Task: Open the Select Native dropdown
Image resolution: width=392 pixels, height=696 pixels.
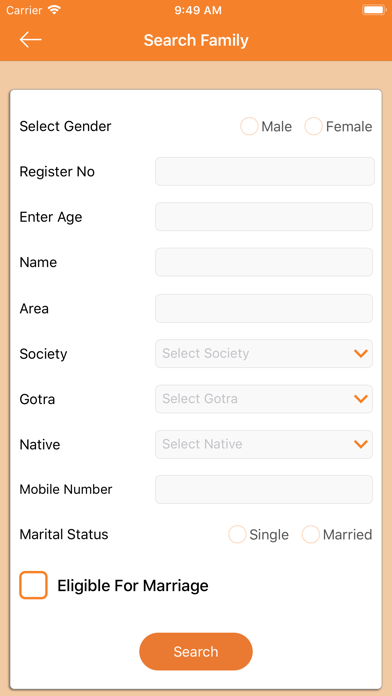Action: 264,444
